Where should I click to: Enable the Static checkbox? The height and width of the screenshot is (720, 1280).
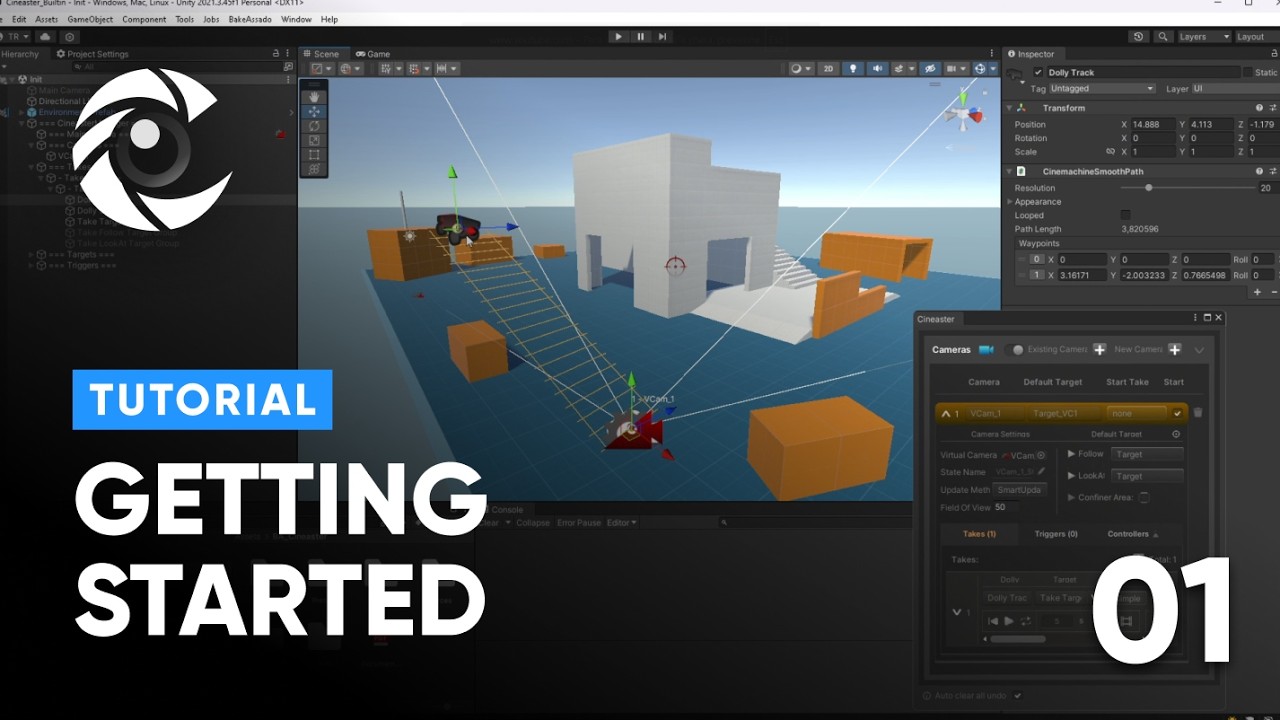1247,73
